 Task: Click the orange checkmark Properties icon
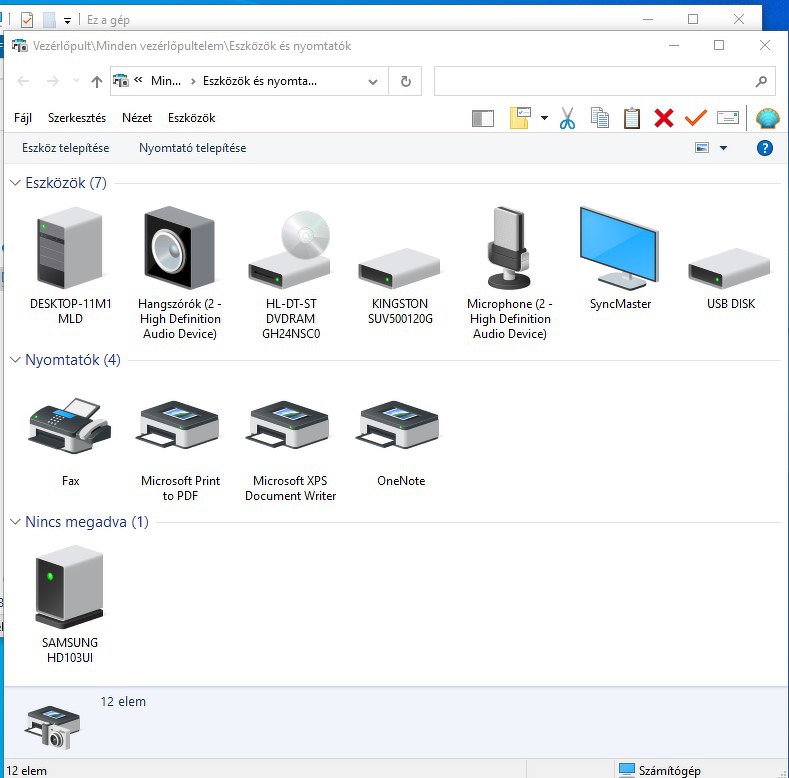[696, 118]
